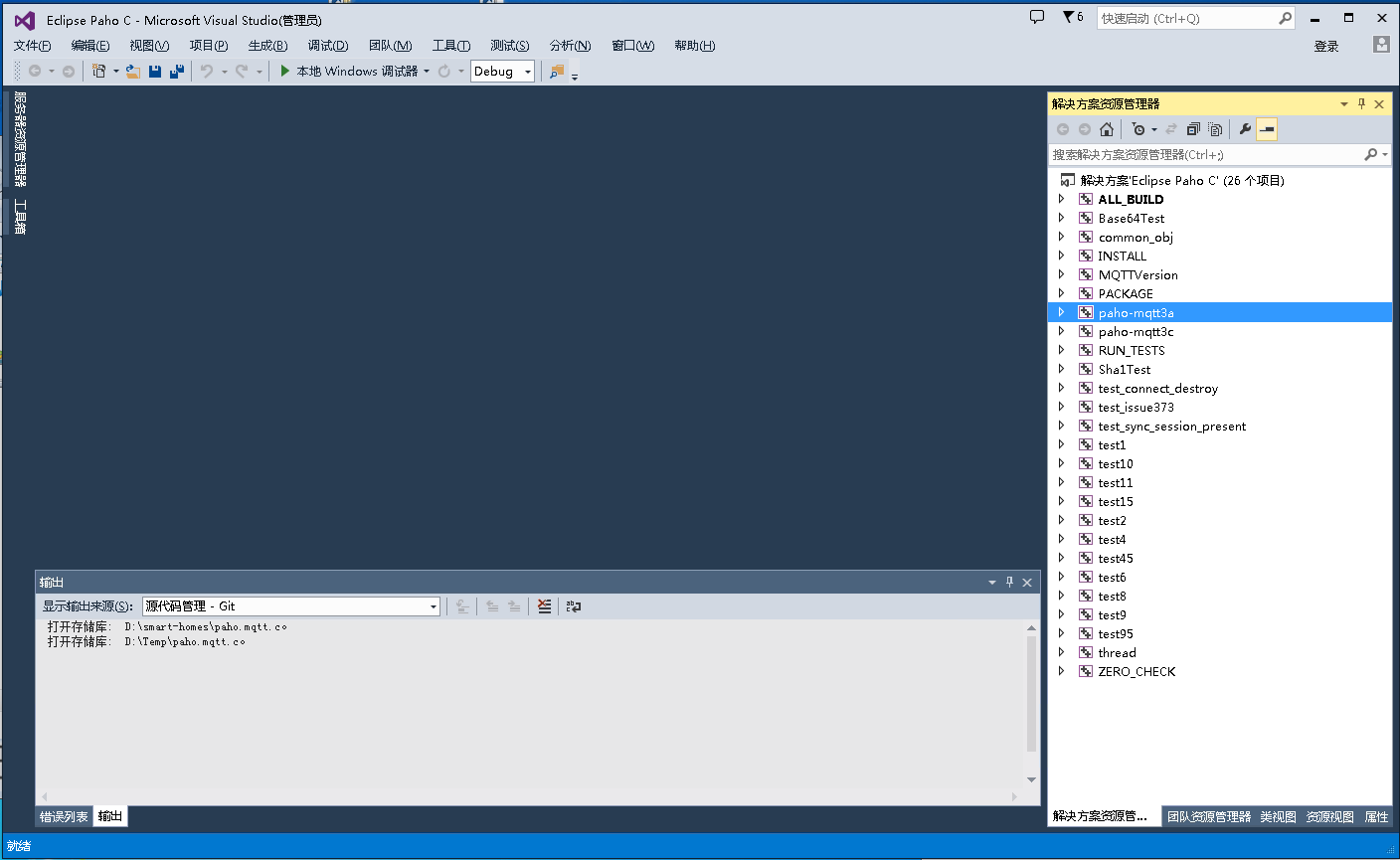This screenshot has height=860, width=1400.
Task: Open the 文件(F) menu
Action: coord(32,46)
